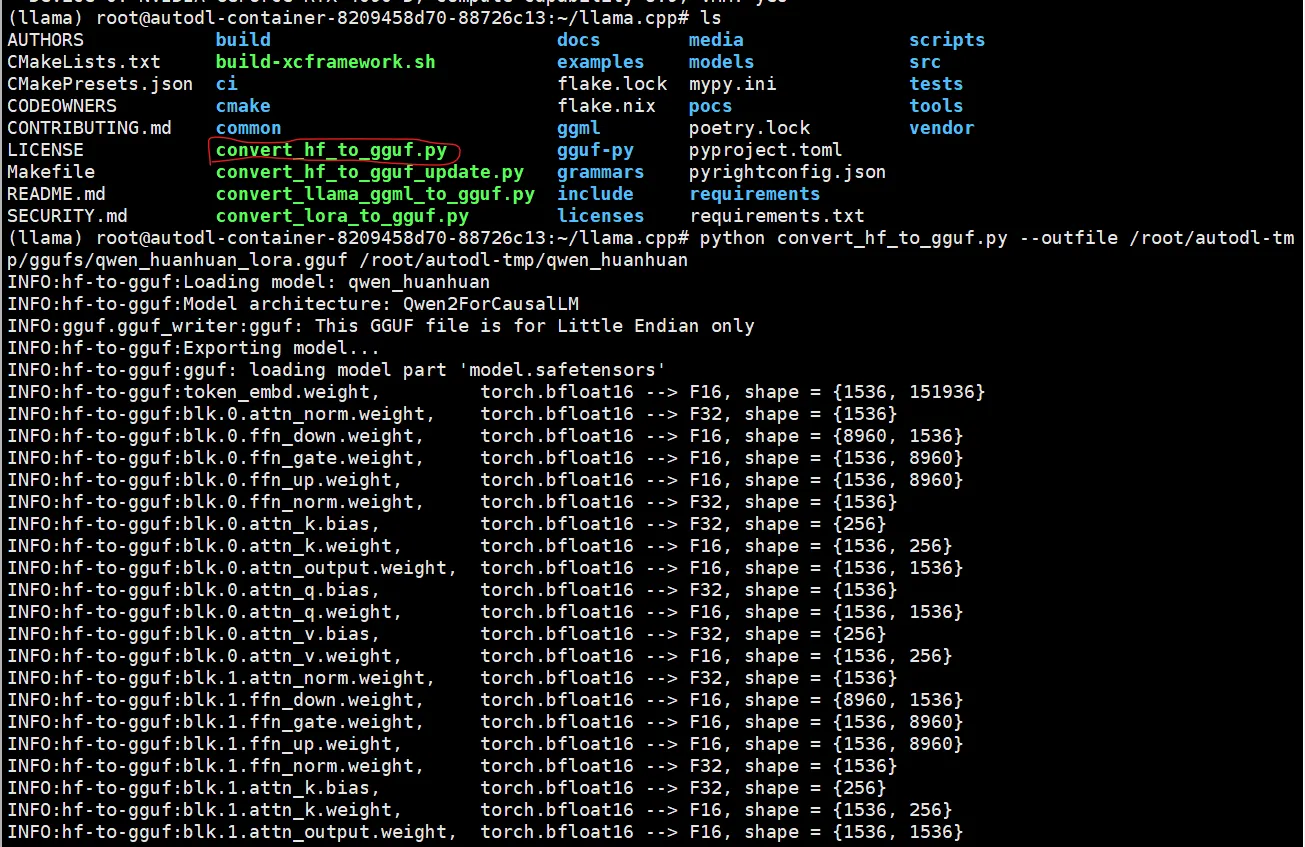Click the ggml directory name

(x=579, y=128)
